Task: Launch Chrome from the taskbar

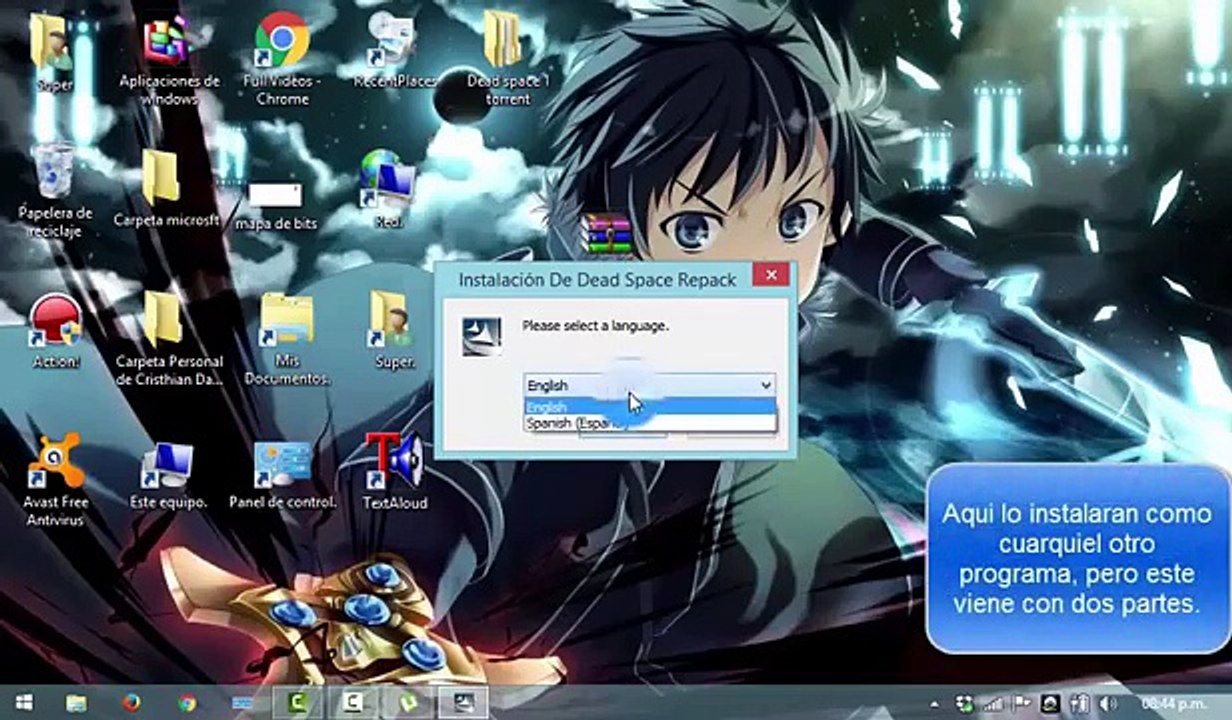Action: point(186,703)
